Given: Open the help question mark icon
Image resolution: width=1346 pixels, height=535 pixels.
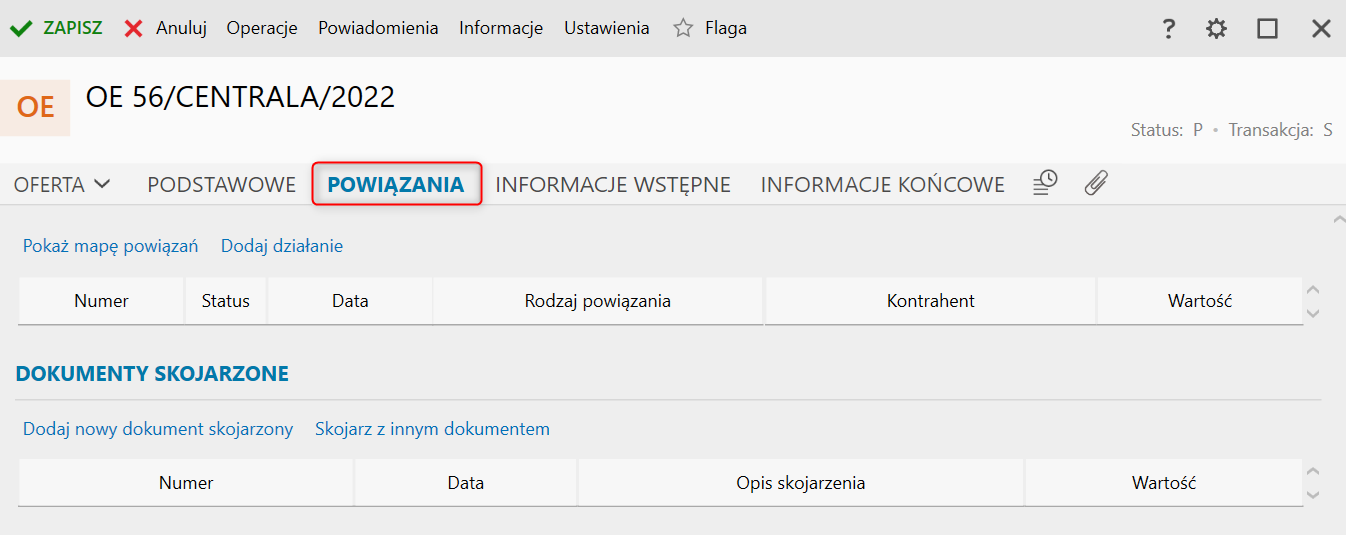Looking at the screenshot, I should [1168, 29].
